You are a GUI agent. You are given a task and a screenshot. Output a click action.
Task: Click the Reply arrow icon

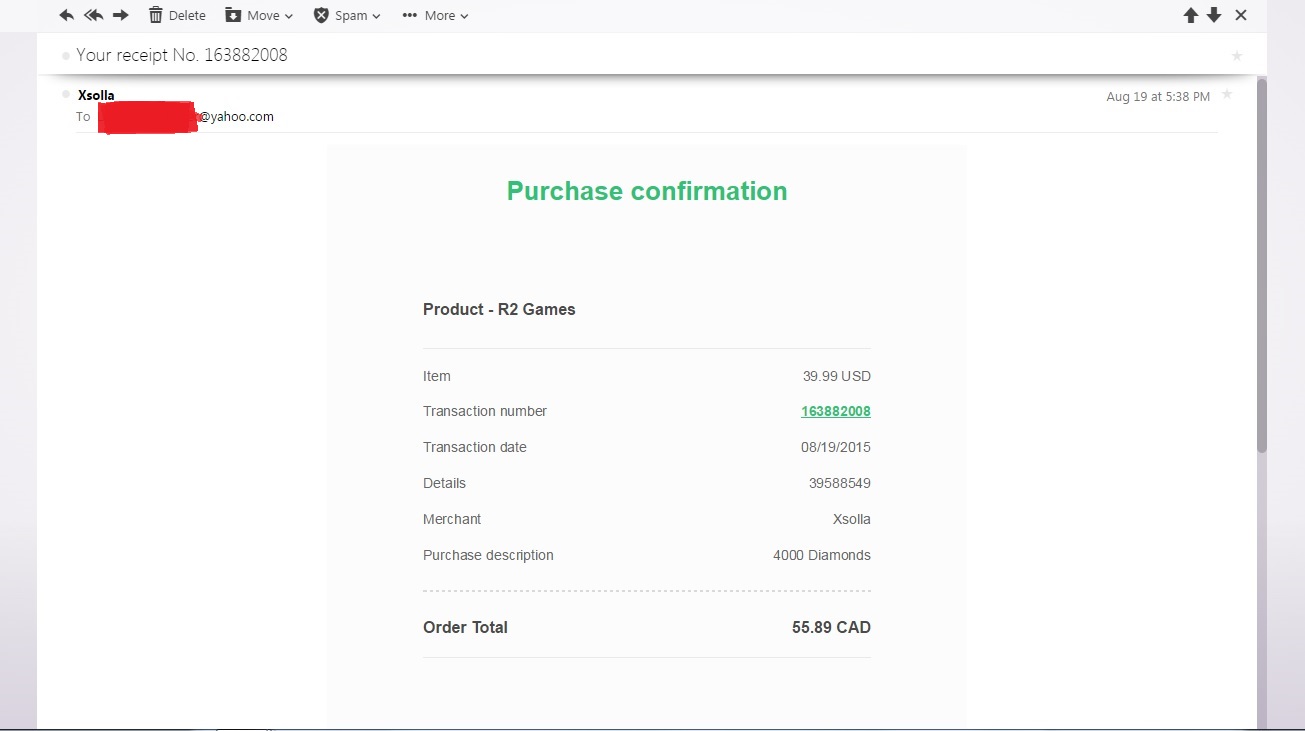point(67,15)
